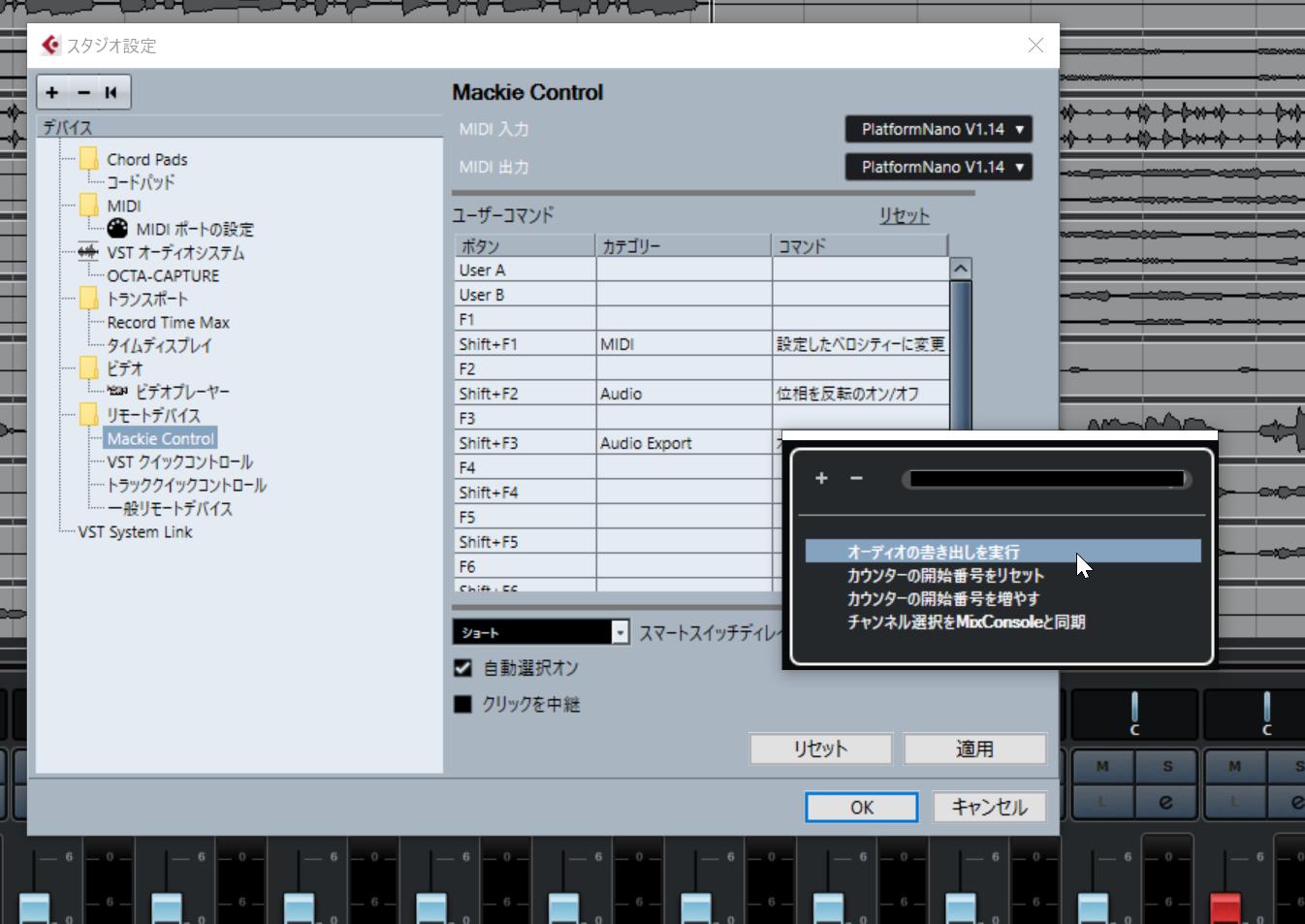Image resolution: width=1305 pixels, height=924 pixels.
Task: Click the MIDI ポートの設定 icon in device tree
Action: [115, 230]
